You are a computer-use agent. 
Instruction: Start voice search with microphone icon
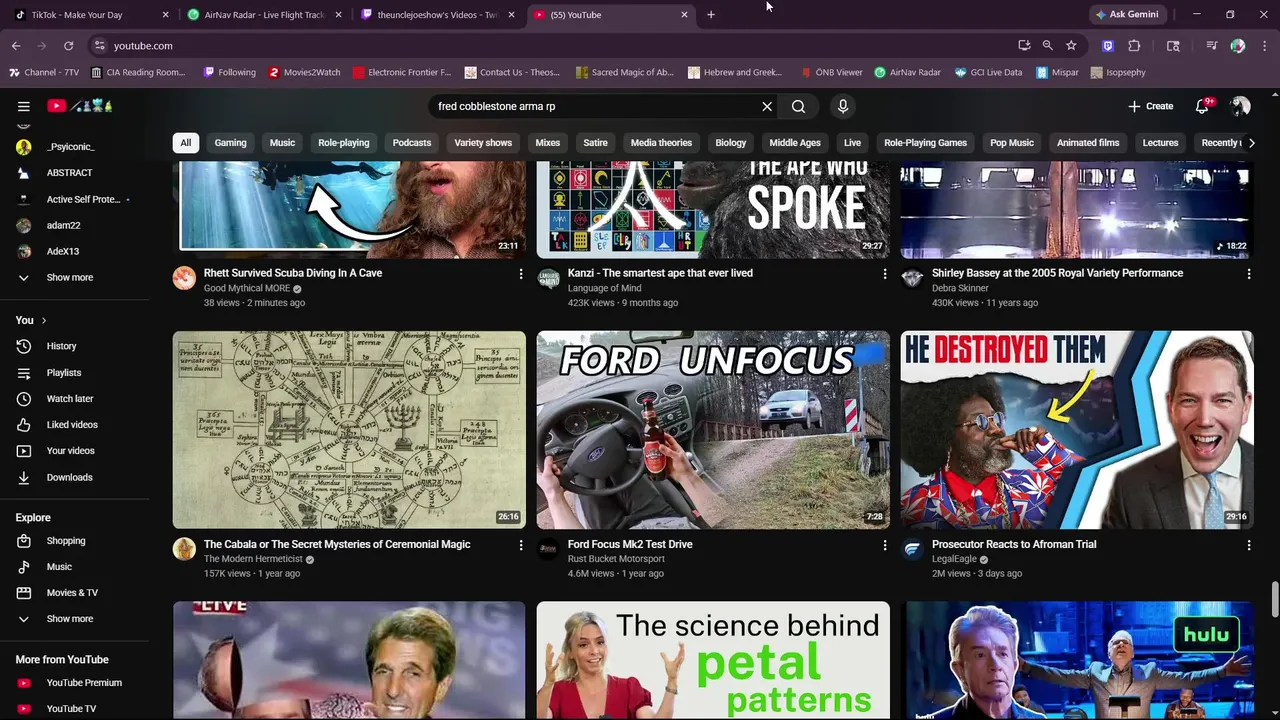pyautogui.click(x=843, y=106)
